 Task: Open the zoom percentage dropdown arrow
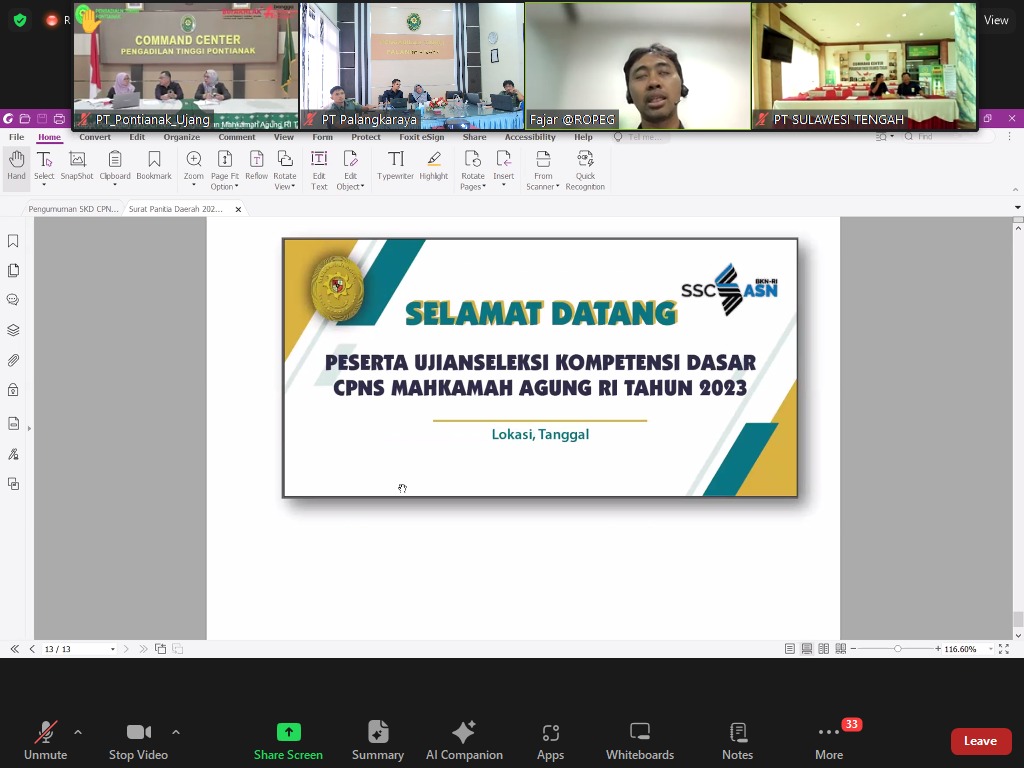click(991, 648)
